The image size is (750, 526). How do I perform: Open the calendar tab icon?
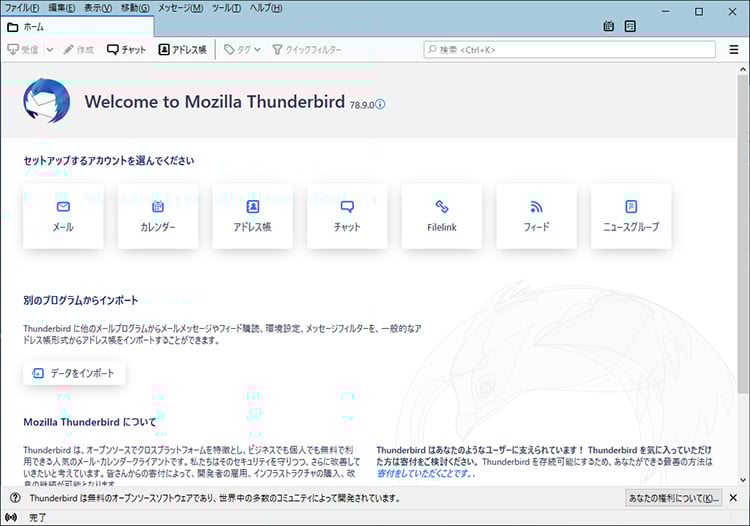(608, 26)
